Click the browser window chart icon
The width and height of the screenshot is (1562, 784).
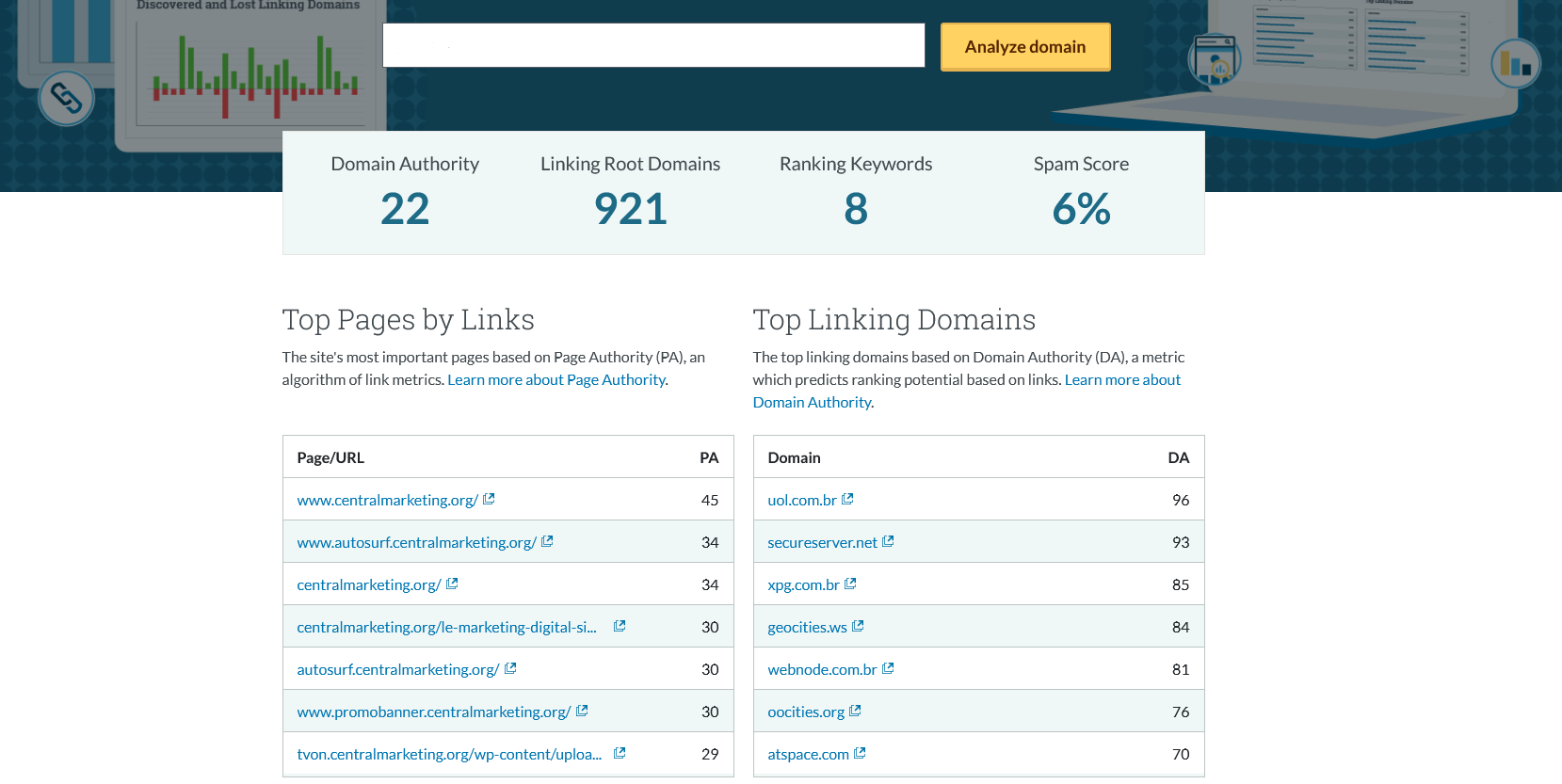pyautogui.click(x=1215, y=58)
